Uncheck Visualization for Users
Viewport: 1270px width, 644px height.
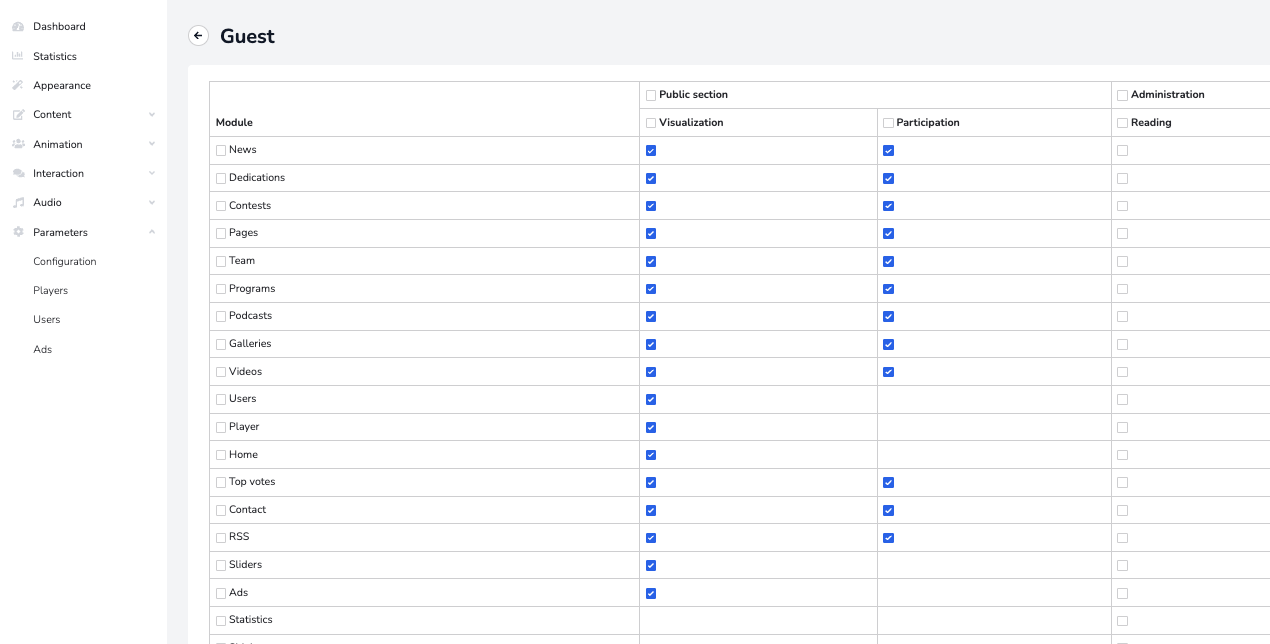(651, 400)
